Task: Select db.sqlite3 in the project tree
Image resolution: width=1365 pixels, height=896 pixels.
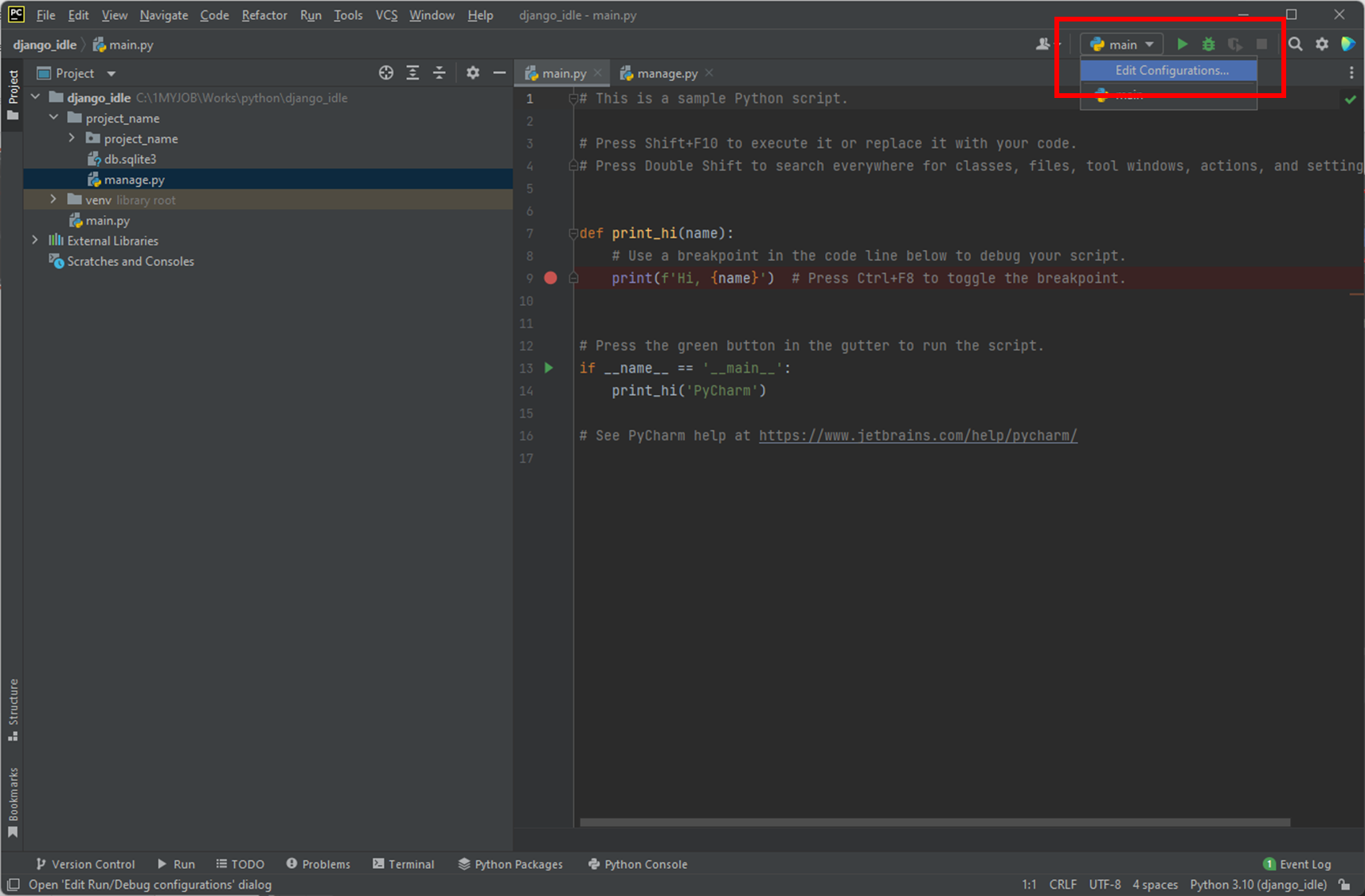Action: [x=130, y=159]
